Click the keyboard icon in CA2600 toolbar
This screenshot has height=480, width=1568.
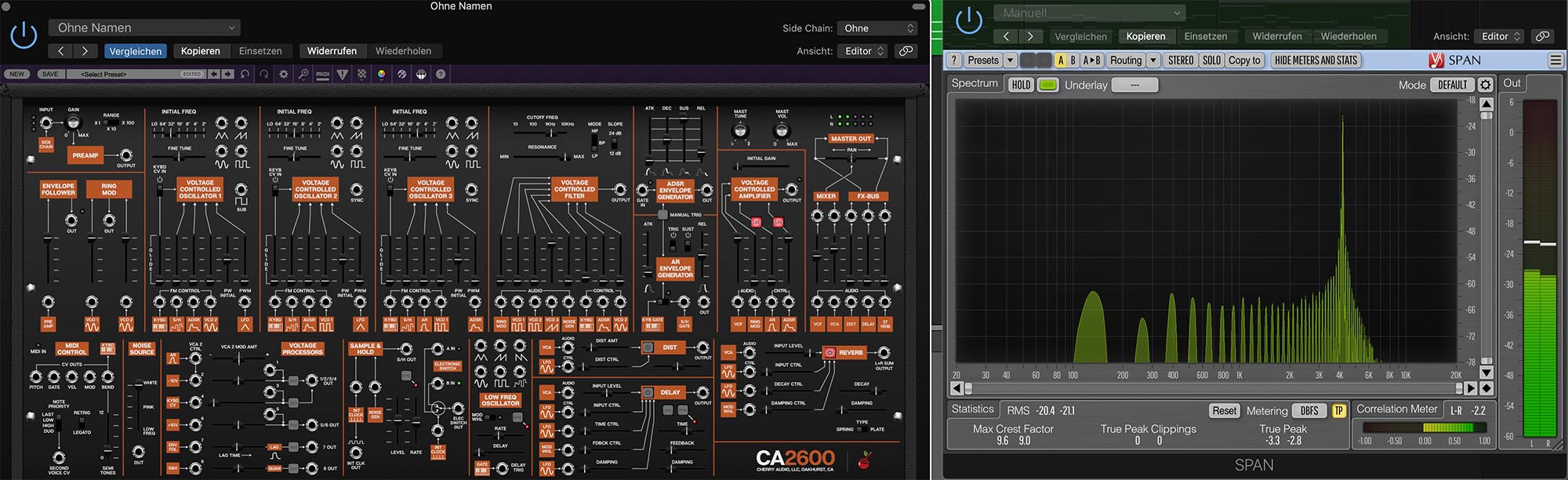[x=421, y=74]
